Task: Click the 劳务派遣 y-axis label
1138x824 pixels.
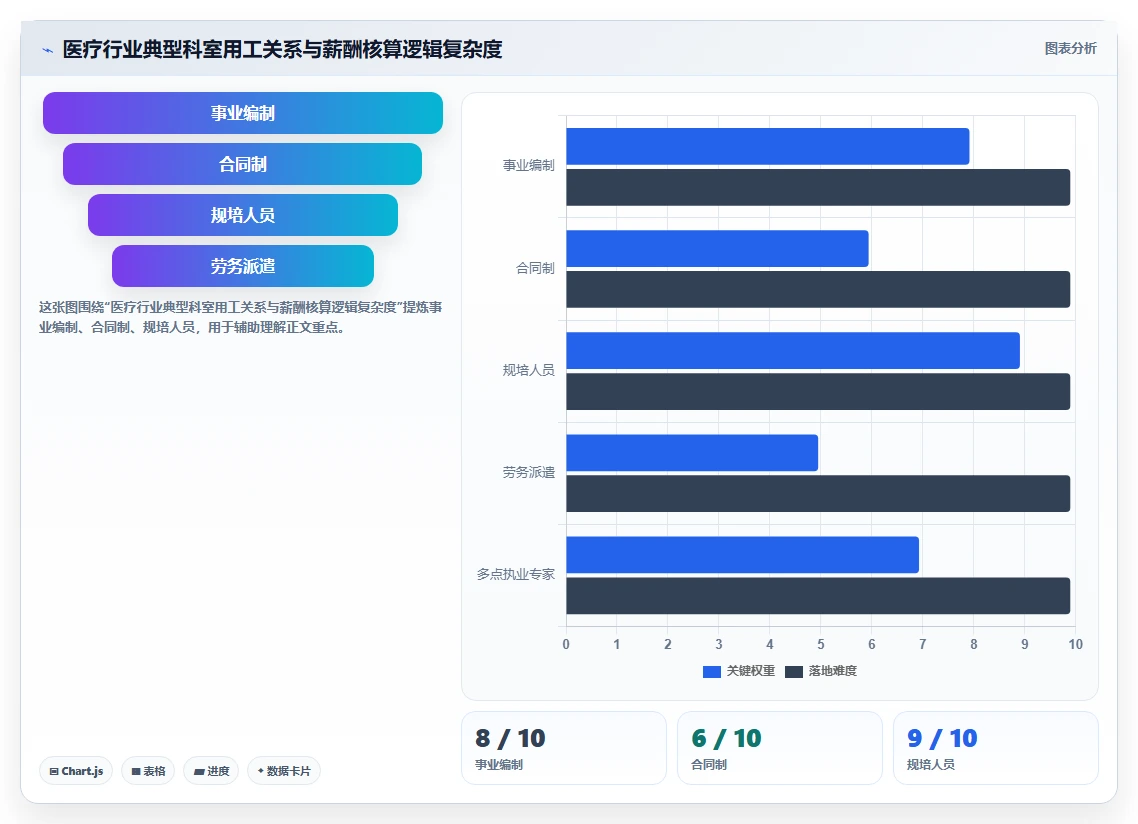Action: point(528,473)
